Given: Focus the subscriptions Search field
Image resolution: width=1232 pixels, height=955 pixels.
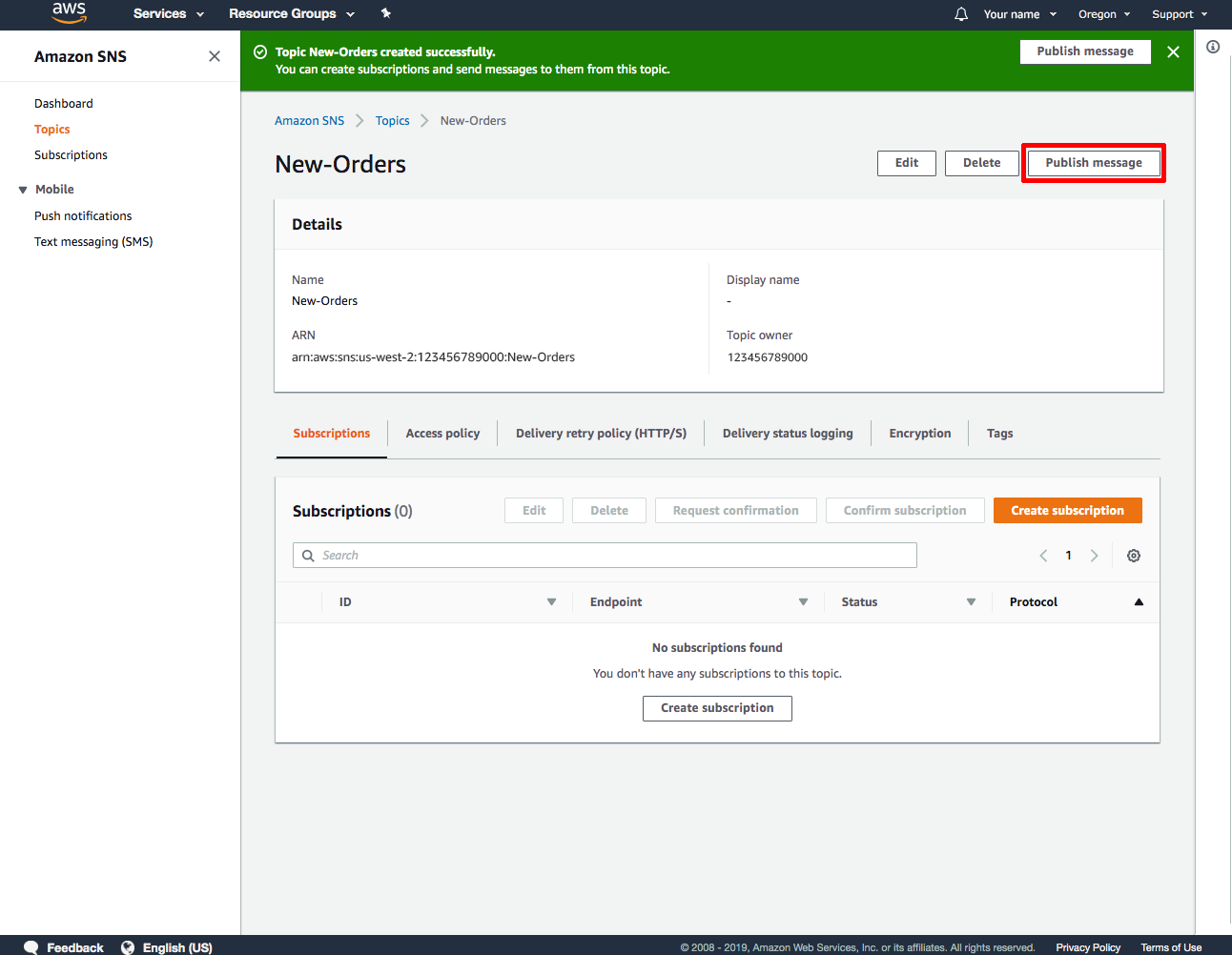Looking at the screenshot, I should coord(605,556).
